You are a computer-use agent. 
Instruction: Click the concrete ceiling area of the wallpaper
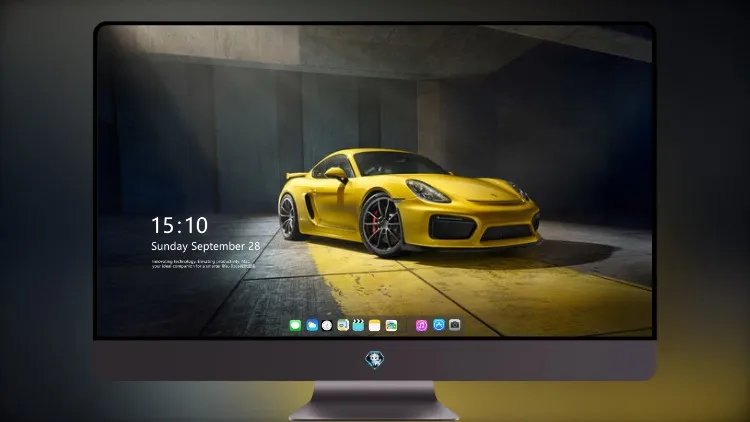(x=335, y=48)
